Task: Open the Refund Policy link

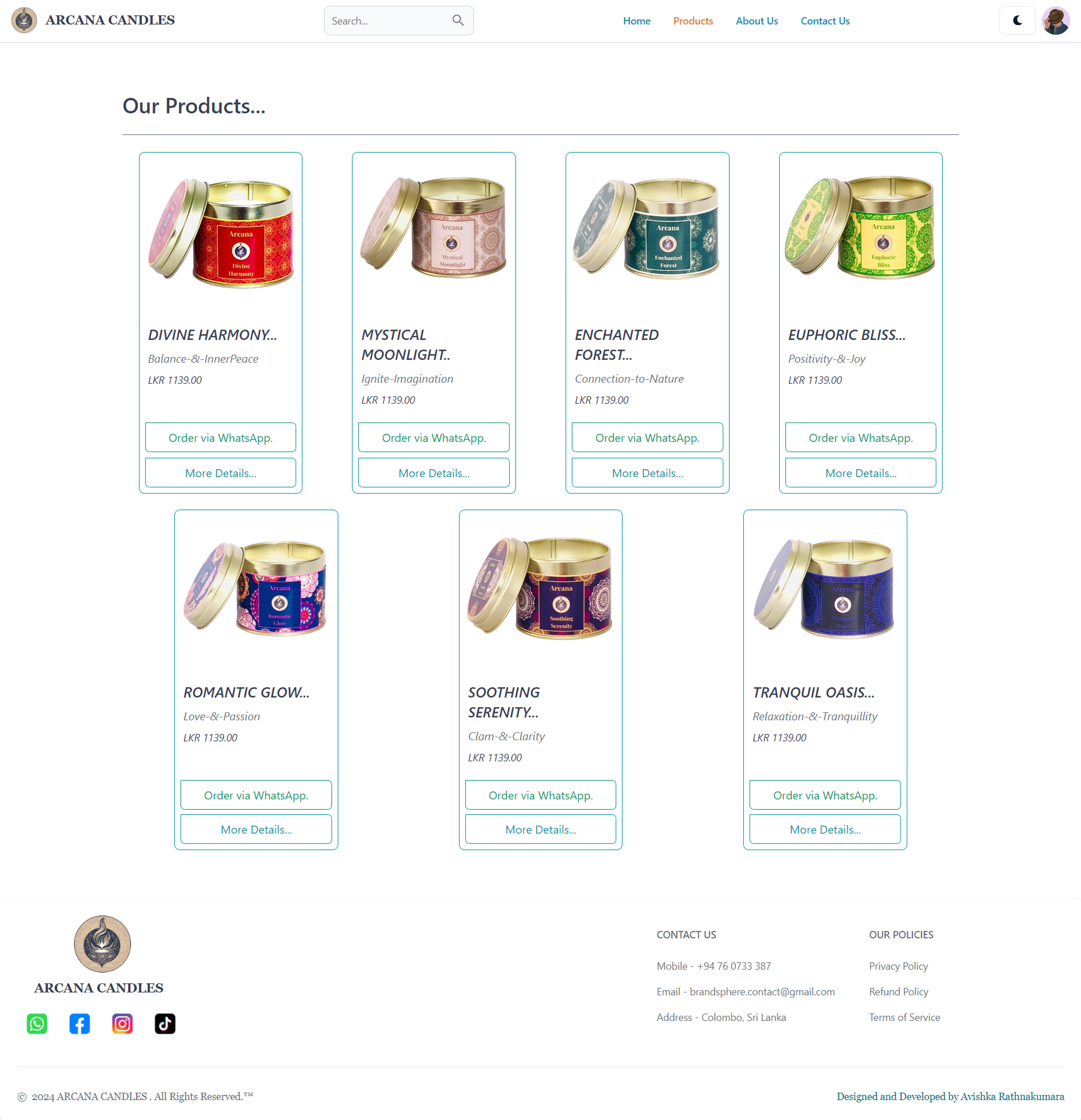Action: tap(898, 991)
